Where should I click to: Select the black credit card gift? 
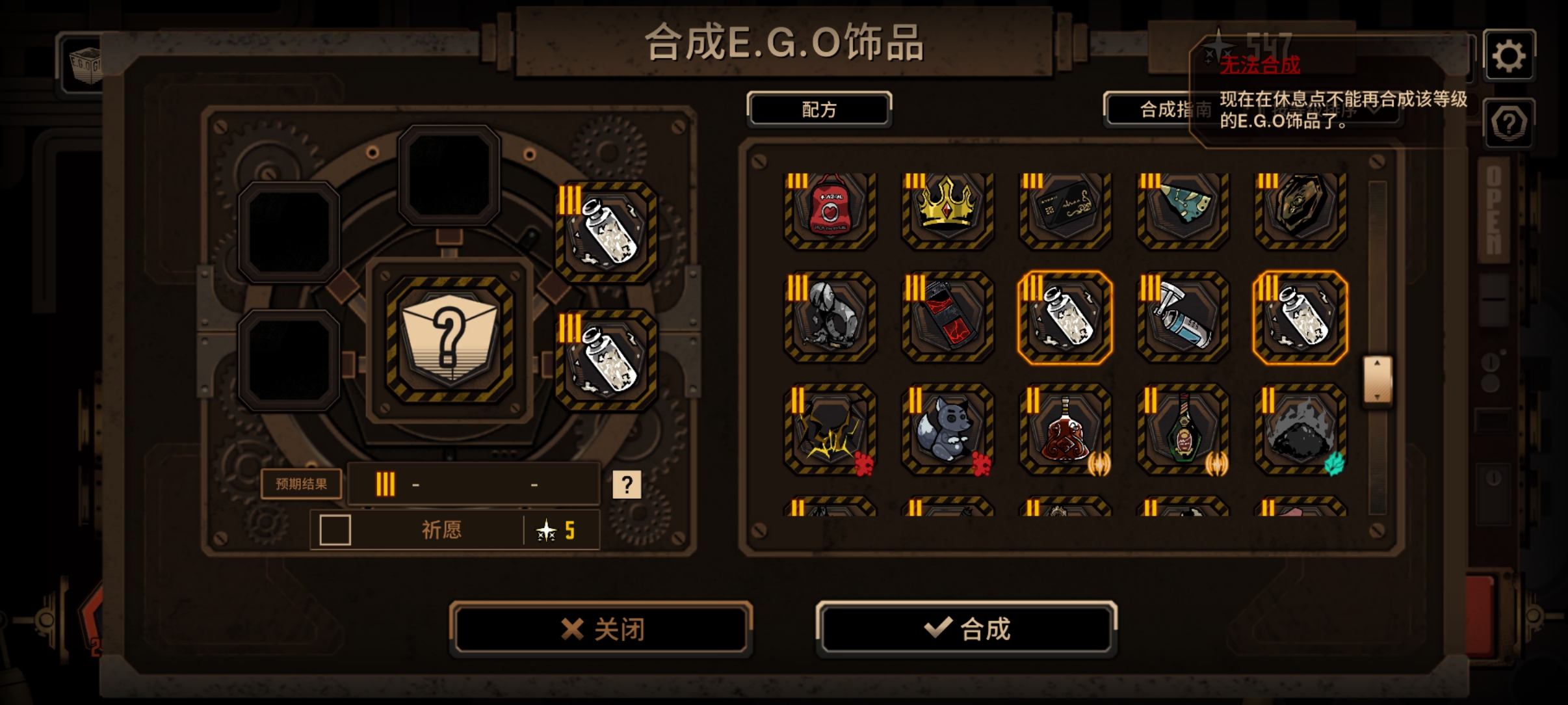tap(1065, 209)
